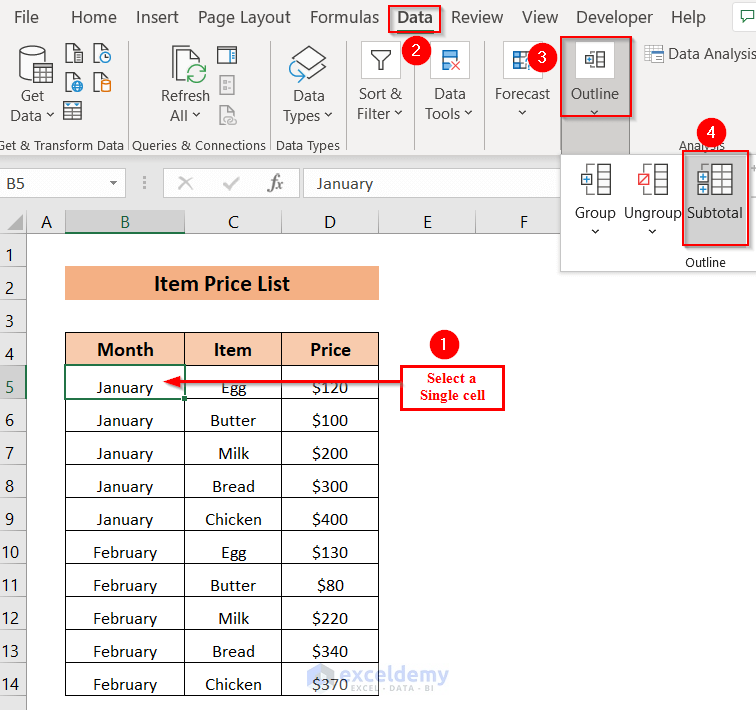The image size is (756, 710).
Task: Click the Refresh All icon
Action: click(186, 65)
